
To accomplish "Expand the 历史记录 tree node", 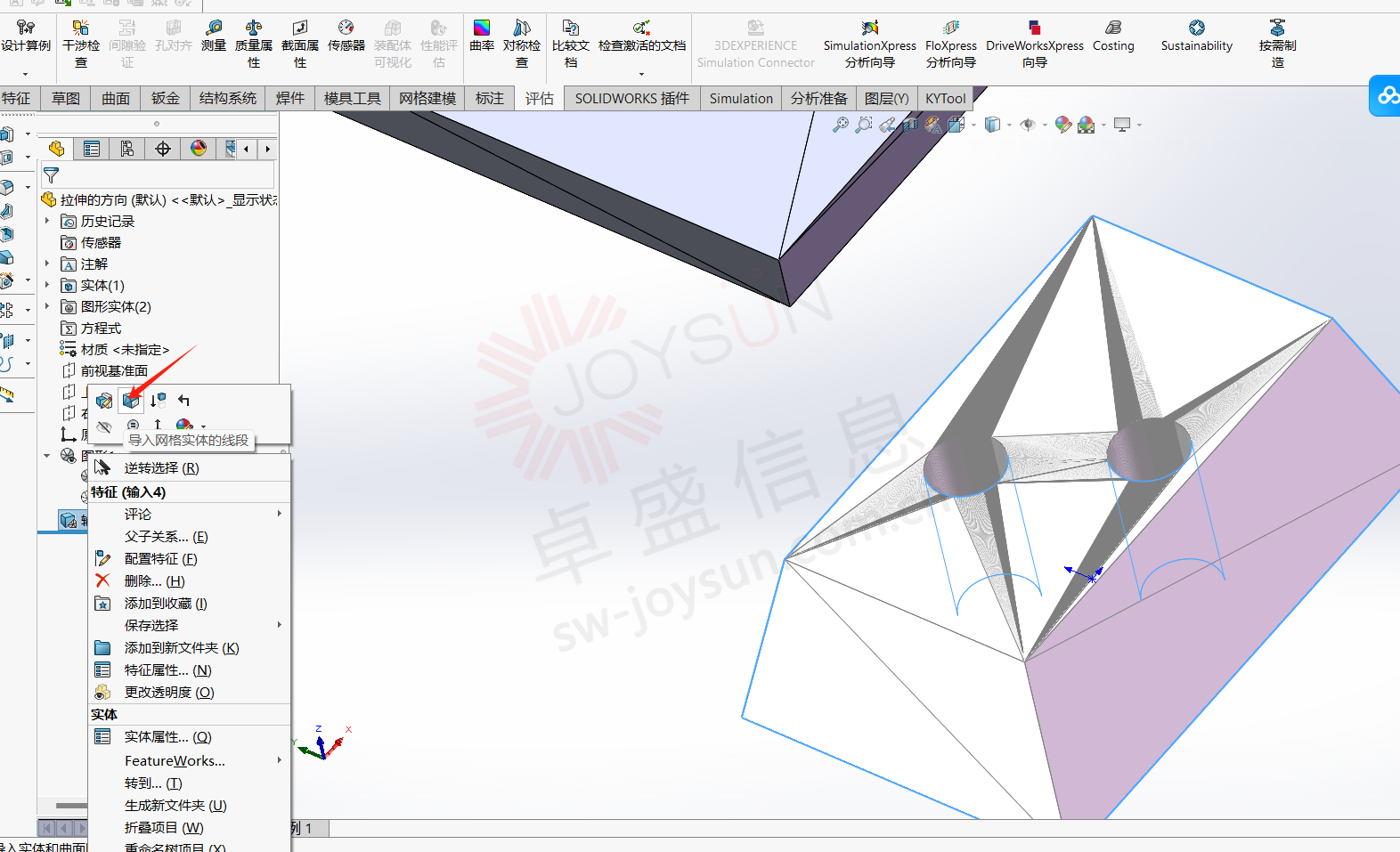I will tap(47, 221).
